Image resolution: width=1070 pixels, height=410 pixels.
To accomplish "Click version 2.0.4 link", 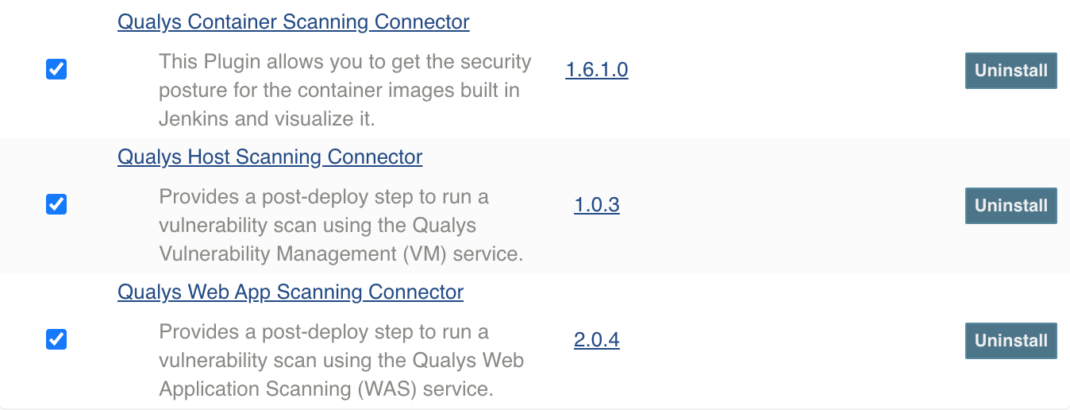I will [x=596, y=340].
